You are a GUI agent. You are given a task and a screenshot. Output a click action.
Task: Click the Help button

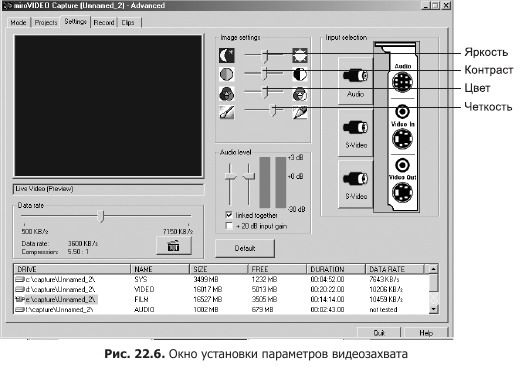pyautogui.click(x=426, y=333)
